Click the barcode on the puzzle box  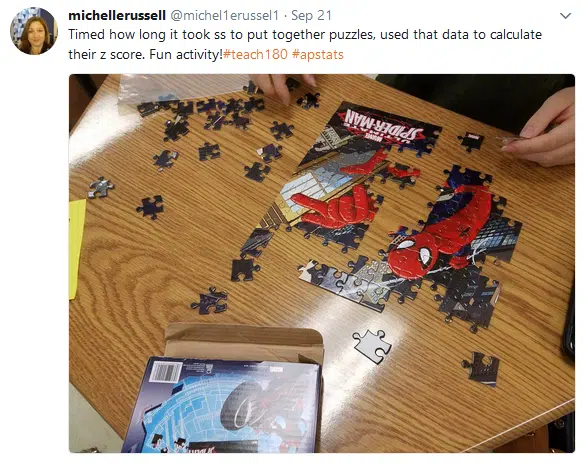[x=165, y=371]
